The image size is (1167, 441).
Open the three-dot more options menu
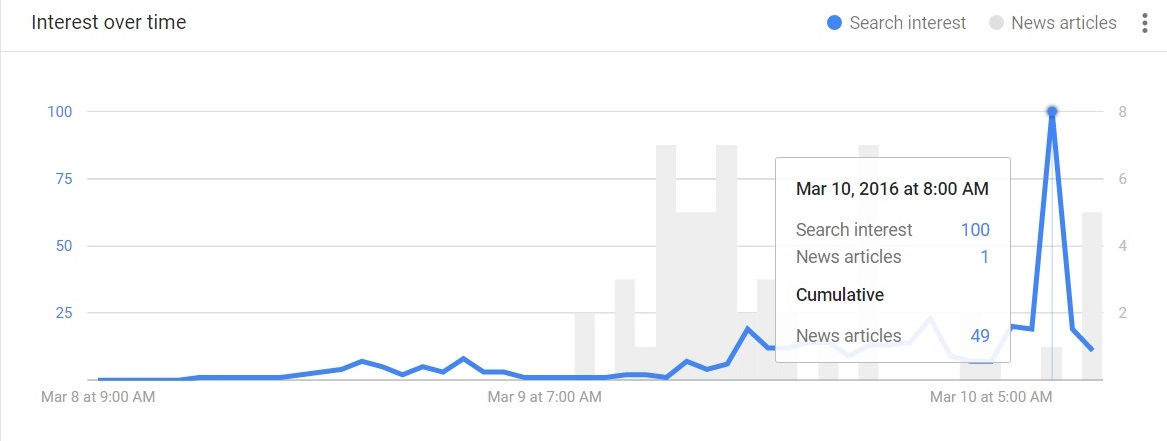coord(1145,23)
